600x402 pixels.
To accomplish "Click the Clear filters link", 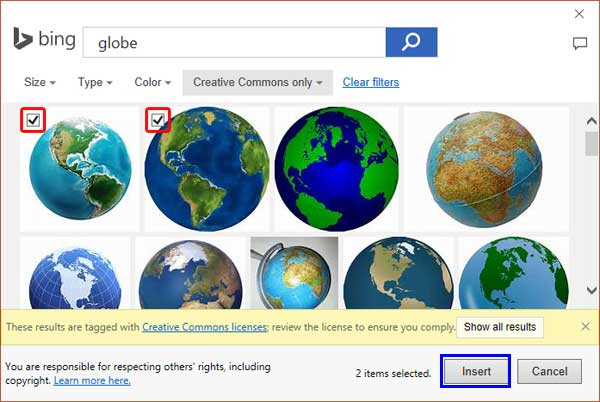I will click(x=370, y=82).
